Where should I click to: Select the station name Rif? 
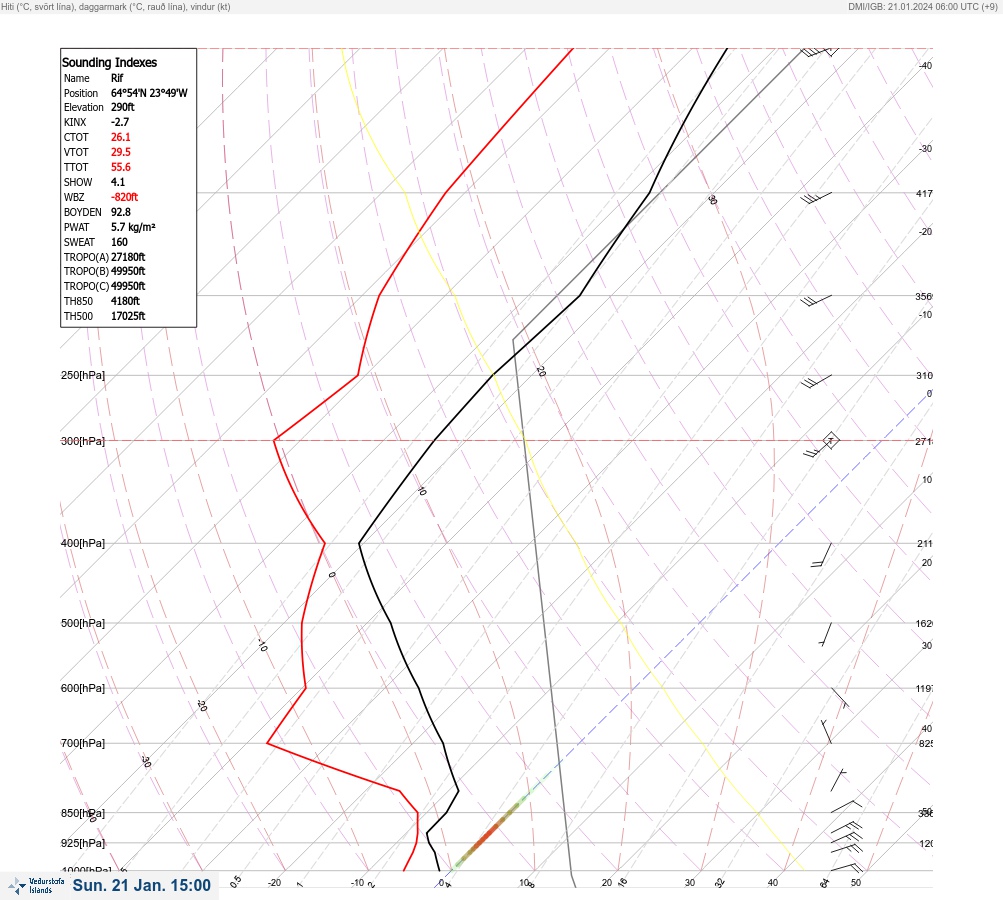(x=117, y=78)
